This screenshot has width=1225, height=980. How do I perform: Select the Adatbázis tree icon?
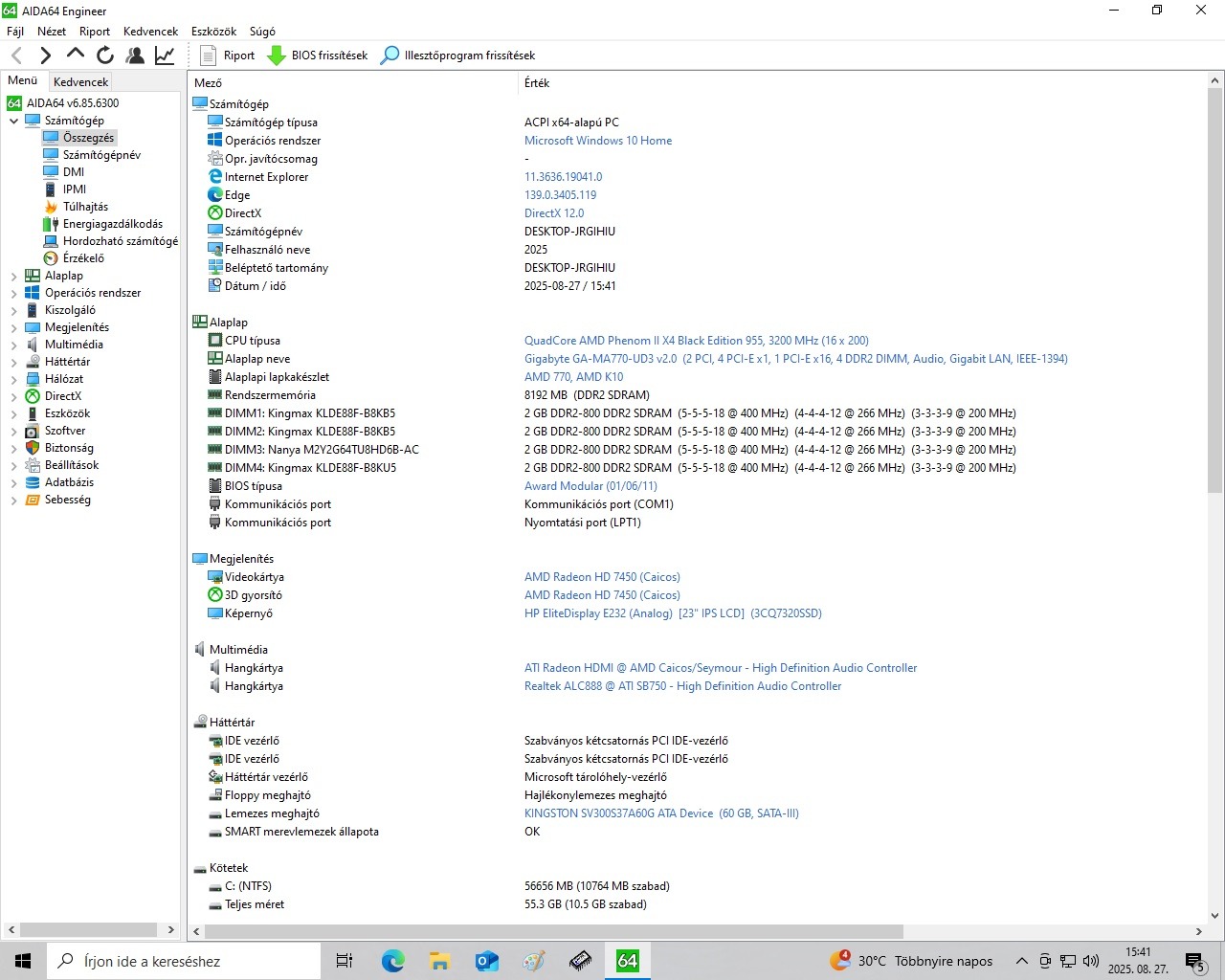pyautogui.click(x=33, y=482)
